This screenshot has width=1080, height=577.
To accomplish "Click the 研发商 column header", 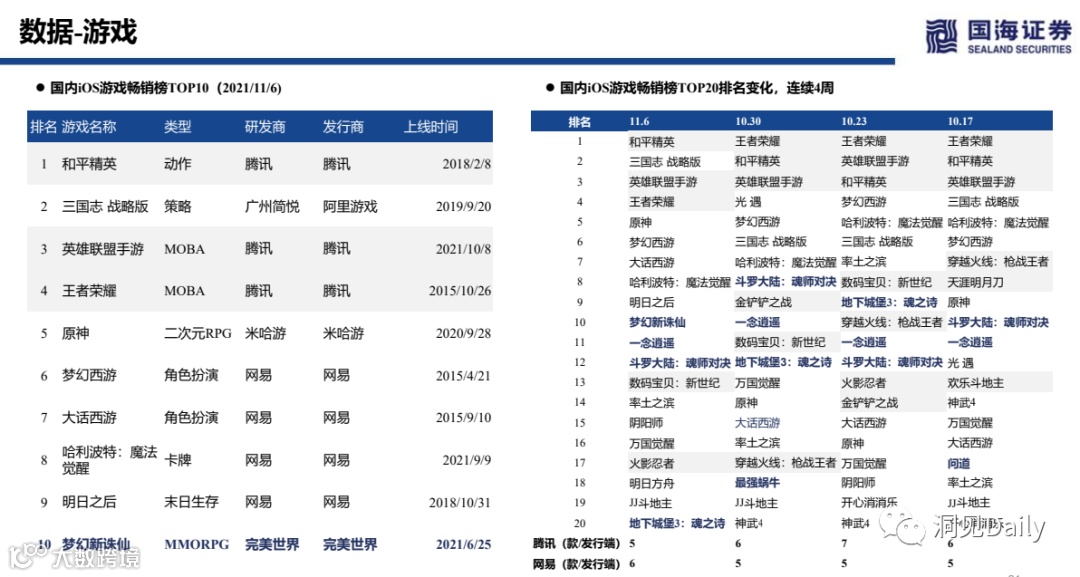I will [x=265, y=127].
